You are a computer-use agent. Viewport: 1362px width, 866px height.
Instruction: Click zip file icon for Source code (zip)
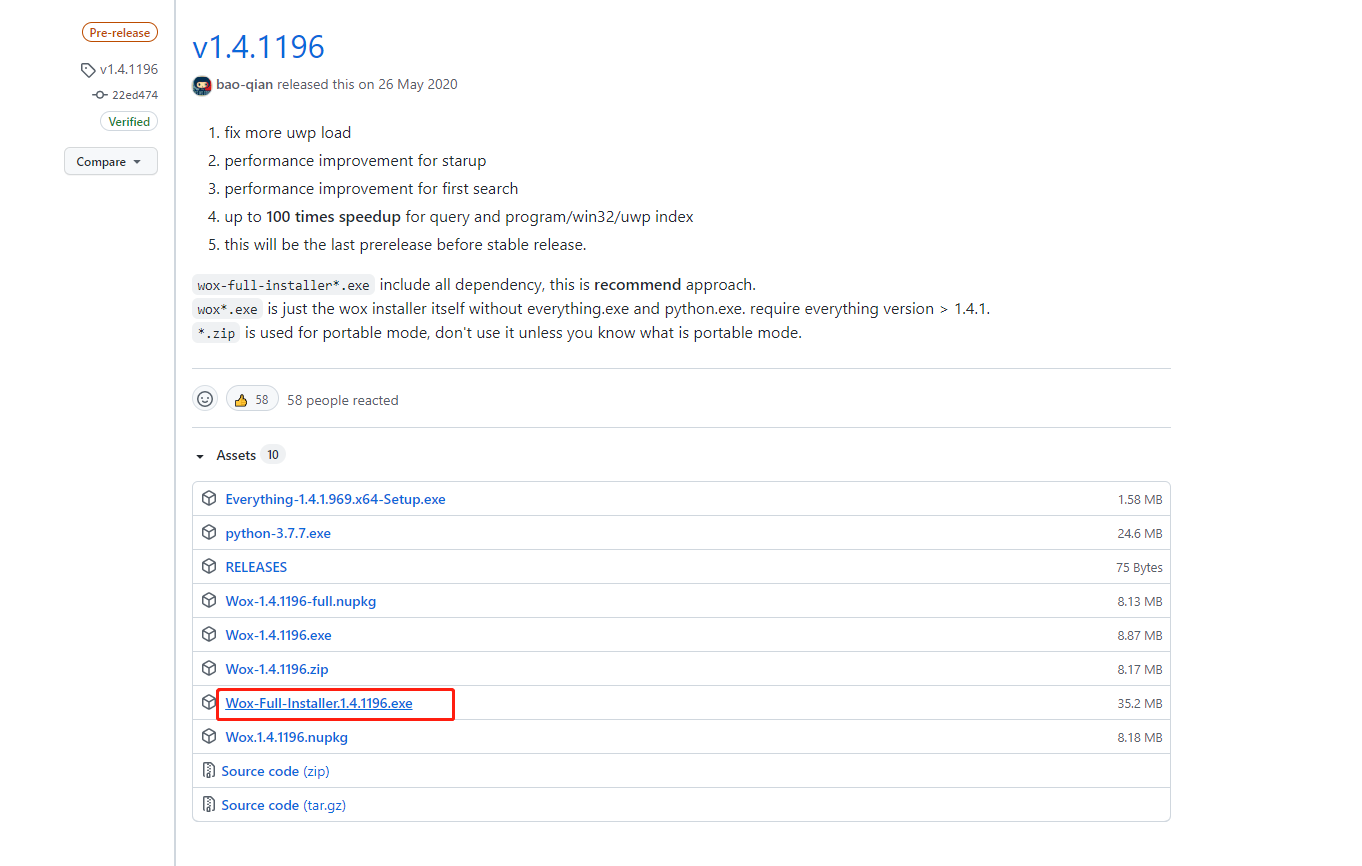click(x=209, y=771)
